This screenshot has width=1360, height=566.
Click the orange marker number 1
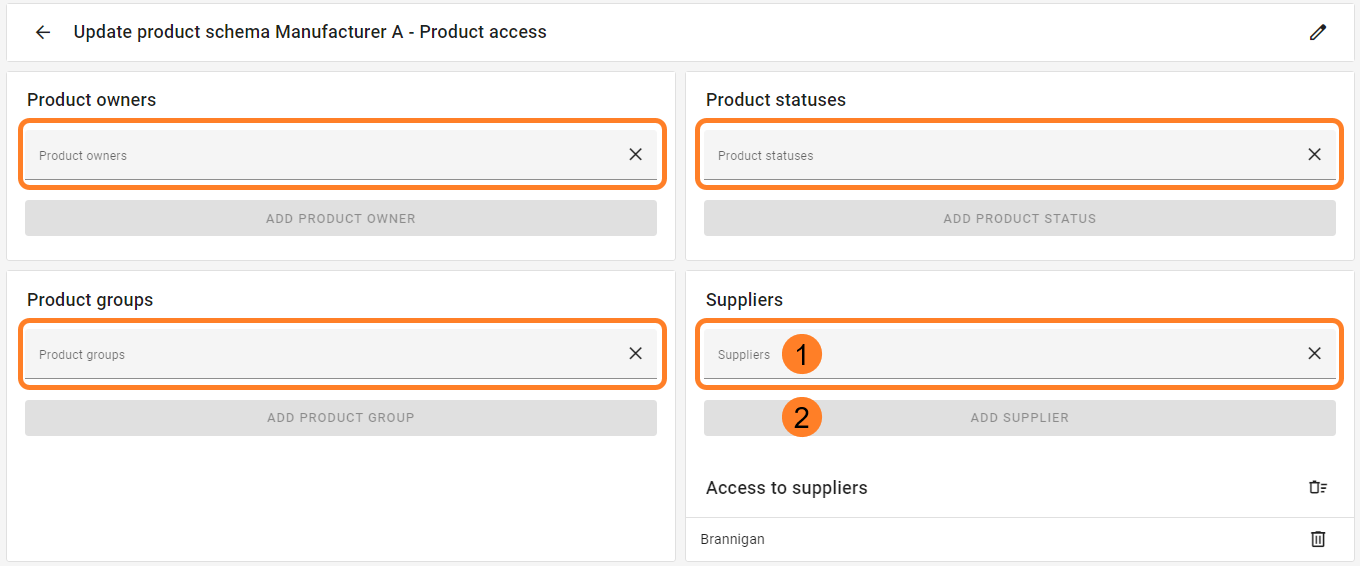tap(802, 355)
